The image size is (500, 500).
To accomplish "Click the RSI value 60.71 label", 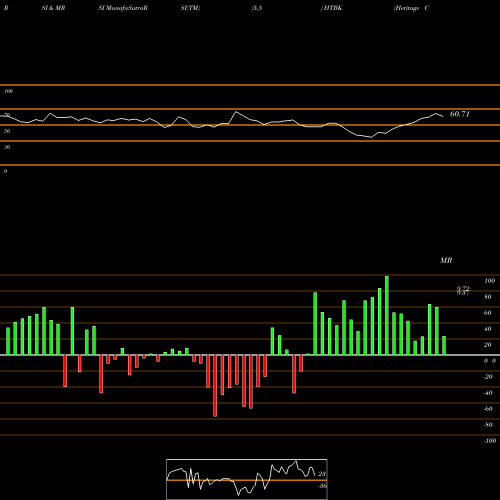I will pos(460,114).
